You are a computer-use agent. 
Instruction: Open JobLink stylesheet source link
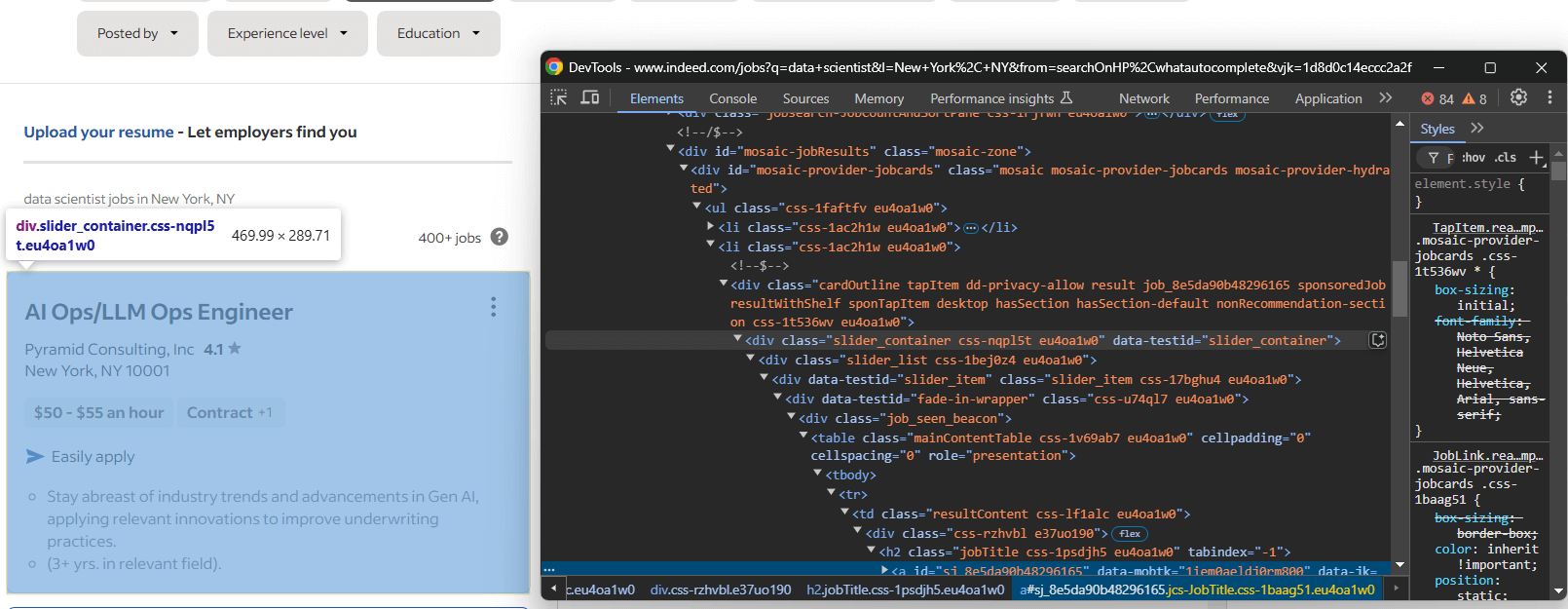[1487, 455]
